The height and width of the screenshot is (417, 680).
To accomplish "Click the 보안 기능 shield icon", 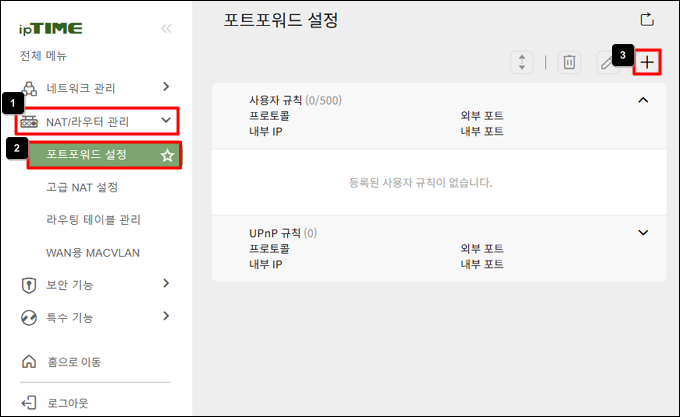I will pos(29,285).
